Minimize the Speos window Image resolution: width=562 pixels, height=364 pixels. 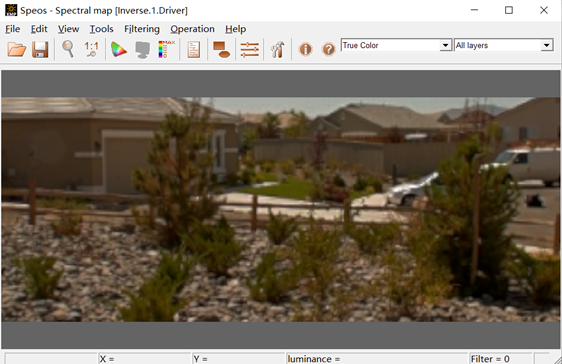(x=474, y=10)
